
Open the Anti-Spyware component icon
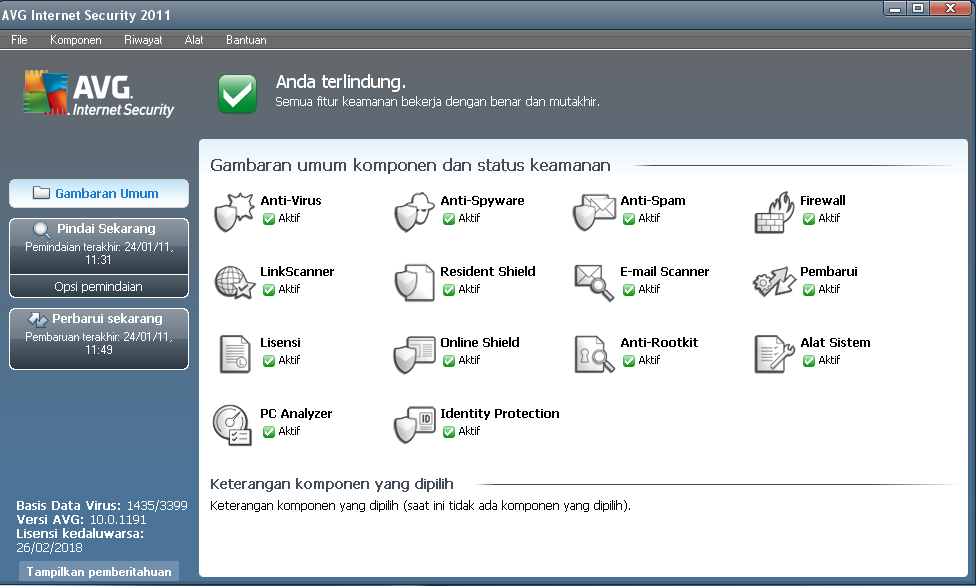414,212
